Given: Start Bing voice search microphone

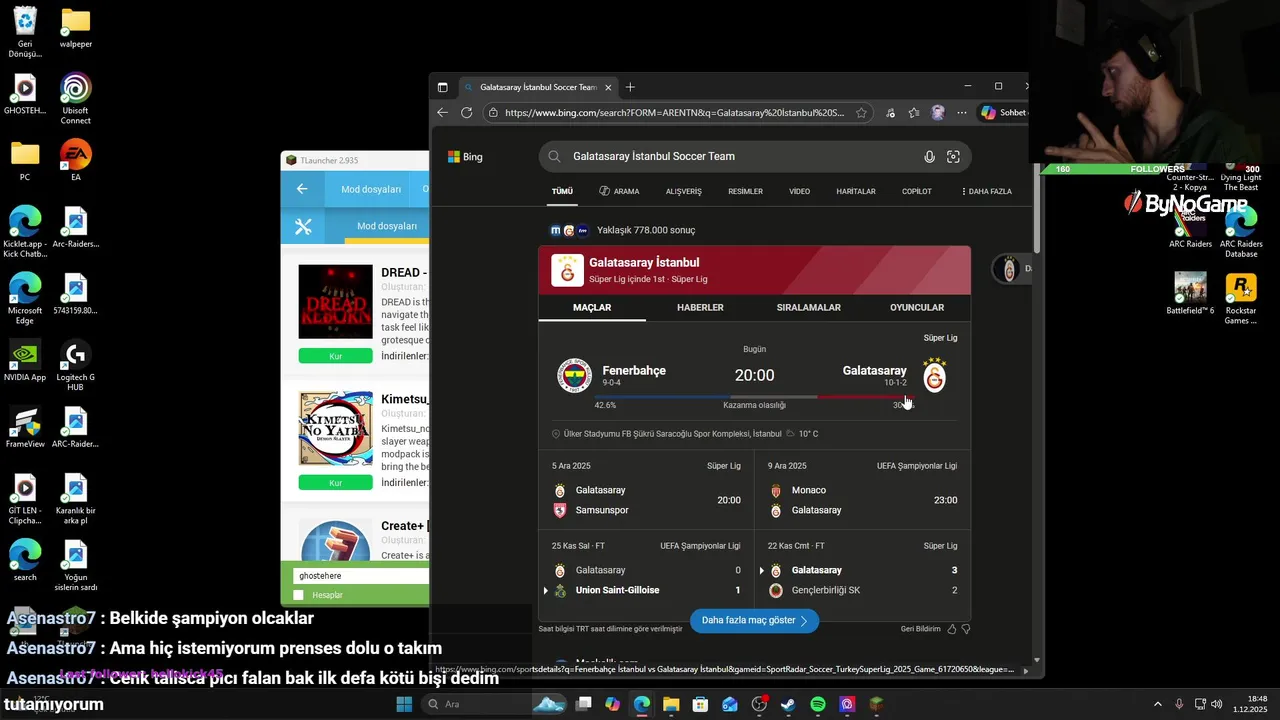Looking at the screenshot, I should [929, 156].
